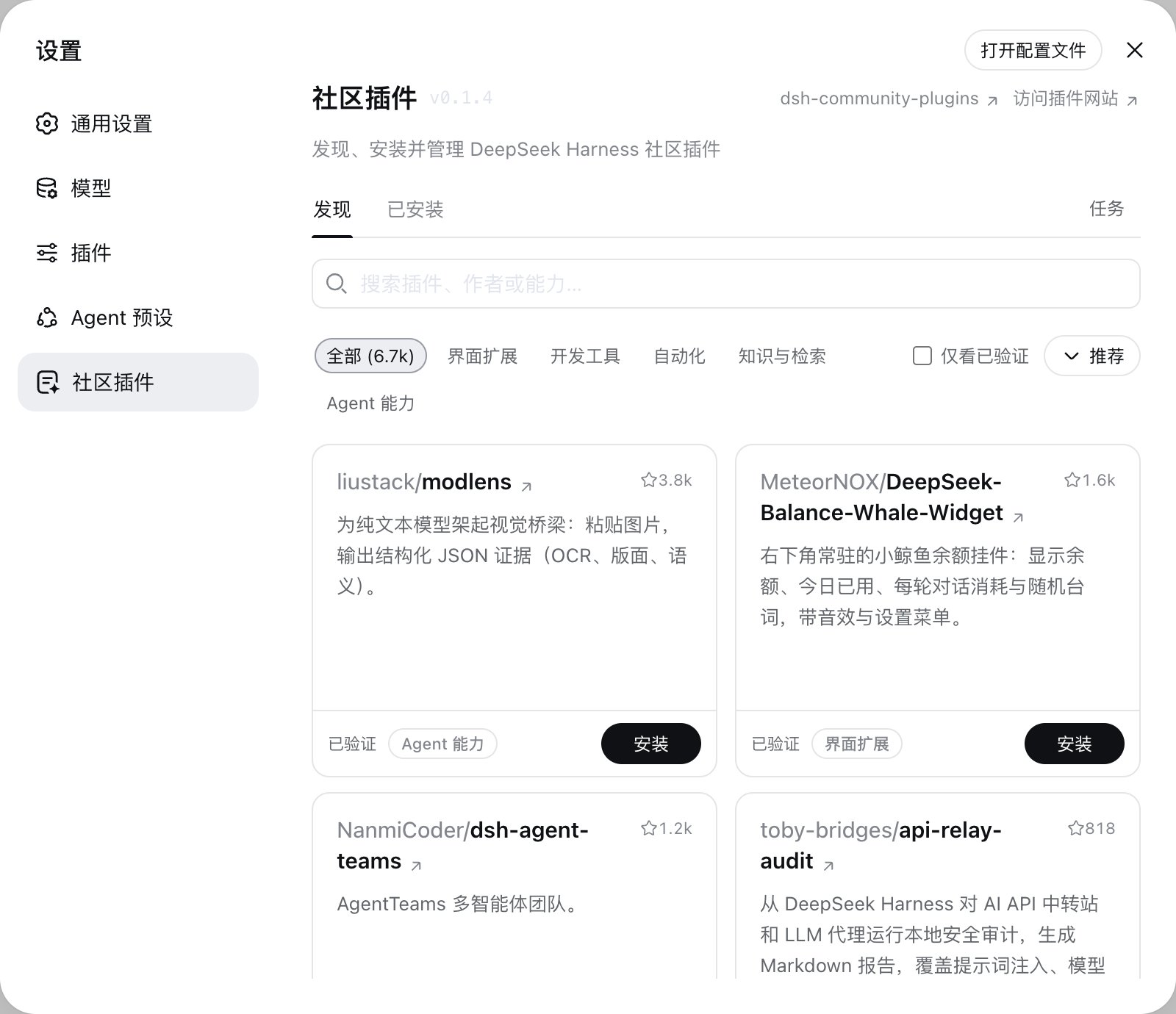
Task: Click the 模型 database icon
Action: click(x=47, y=188)
